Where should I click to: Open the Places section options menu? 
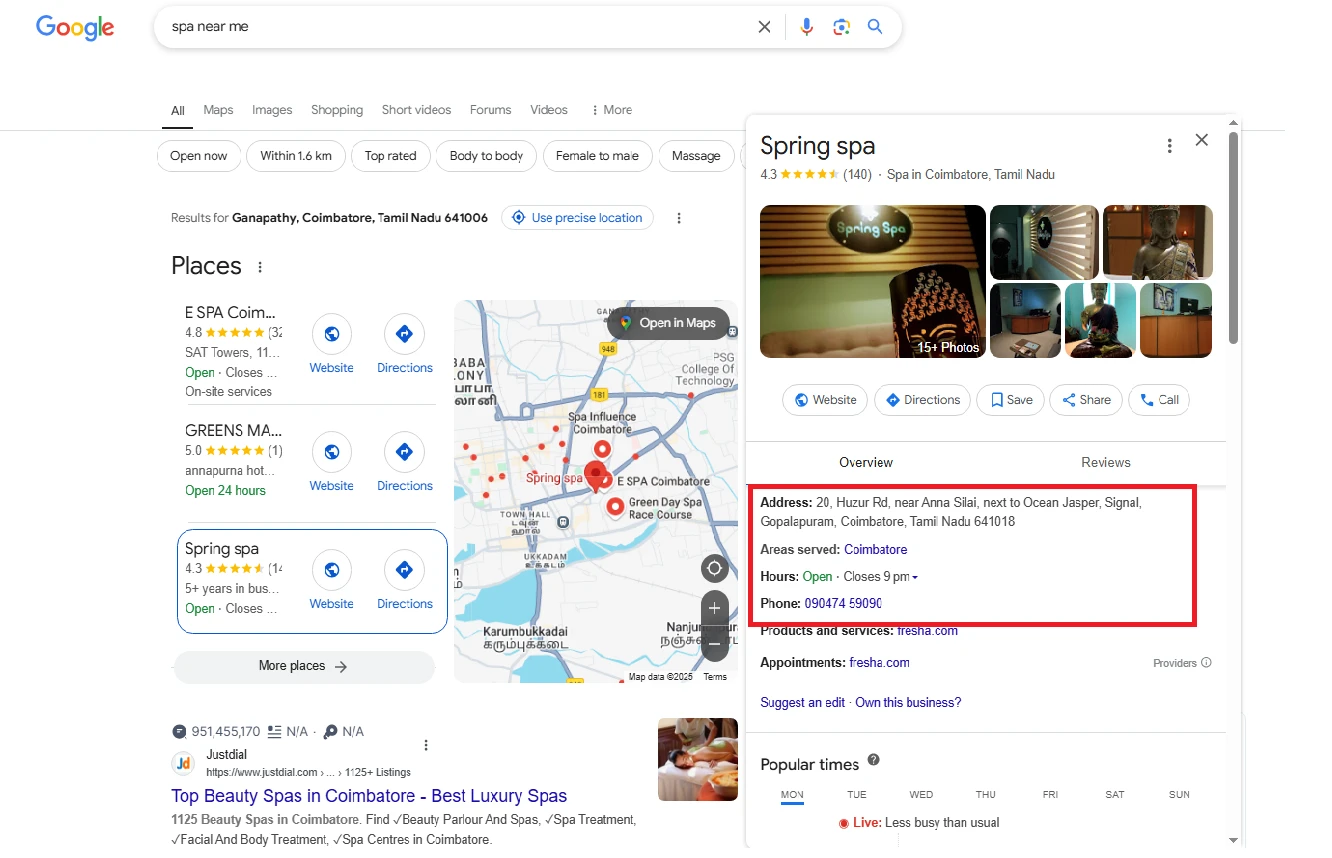pyautogui.click(x=261, y=267)
